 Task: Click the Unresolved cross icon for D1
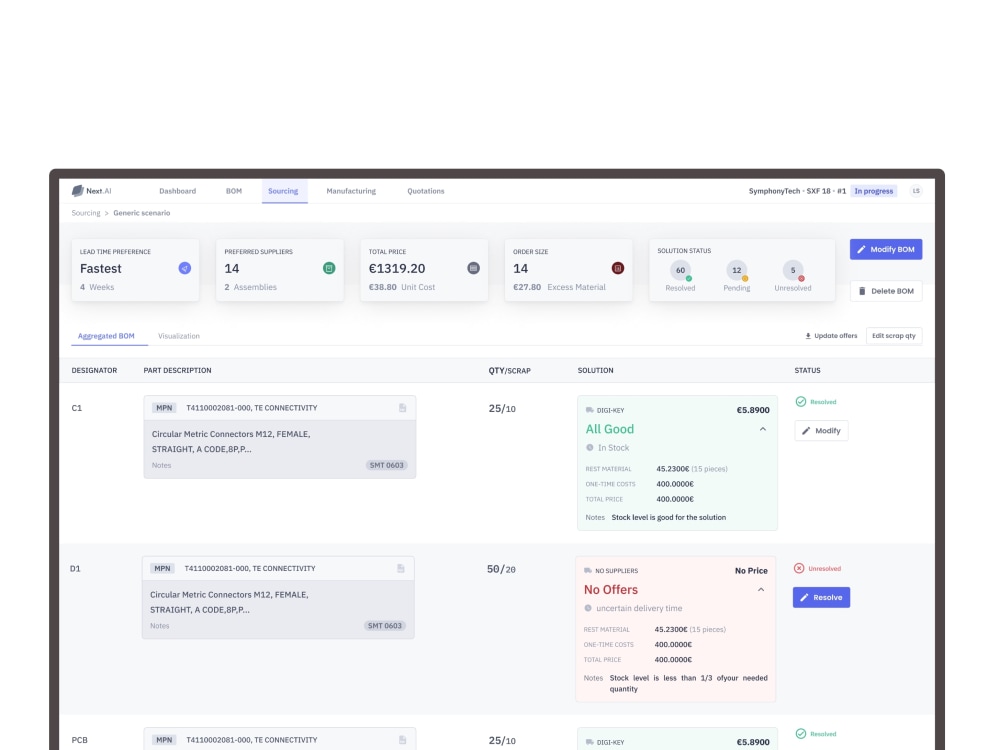pos(799,568)
